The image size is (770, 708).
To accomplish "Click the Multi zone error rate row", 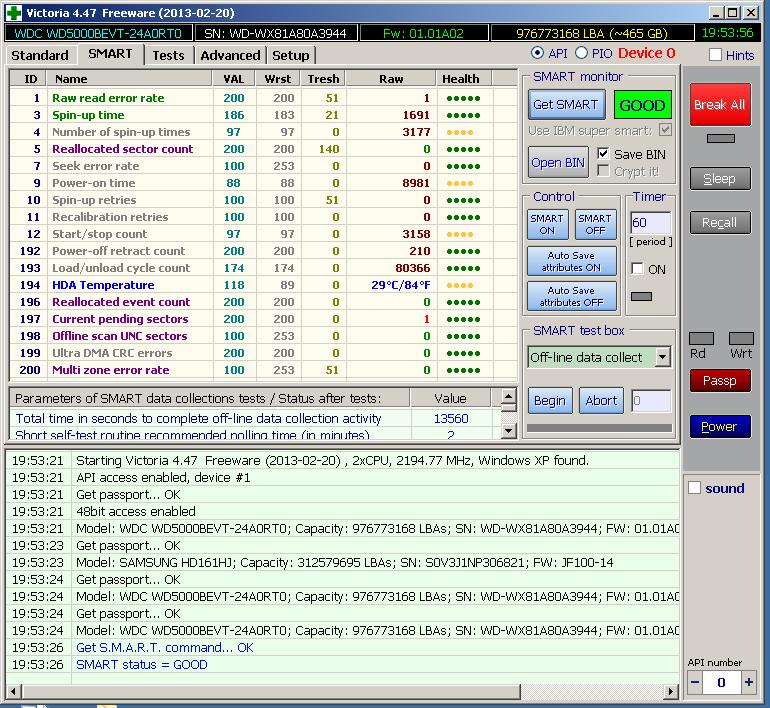I will pyautogui.click(x=263, y=370).
